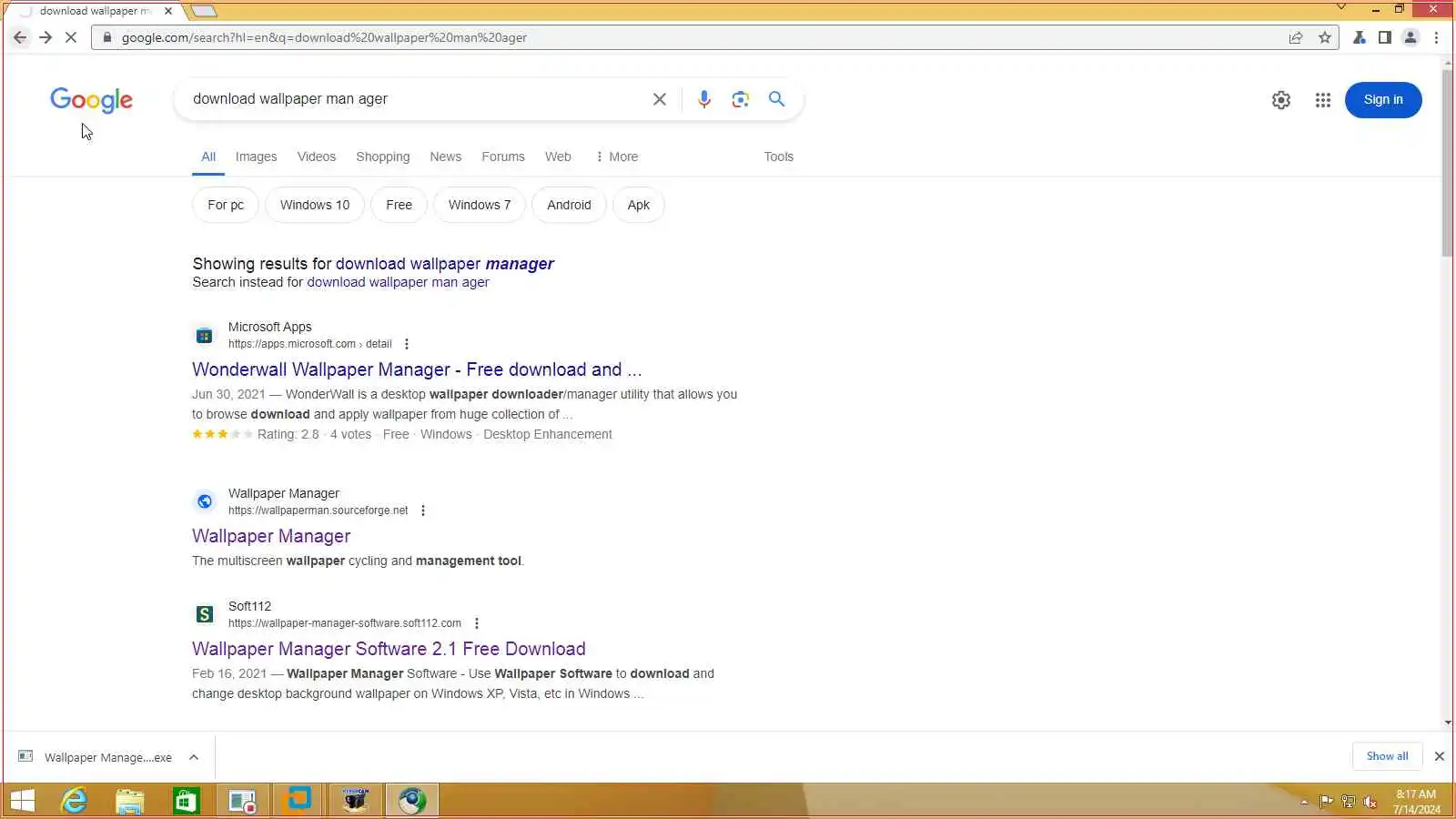
Task: Apply the 'Windows 7' filter chip
Action: [x=480, y=205]
